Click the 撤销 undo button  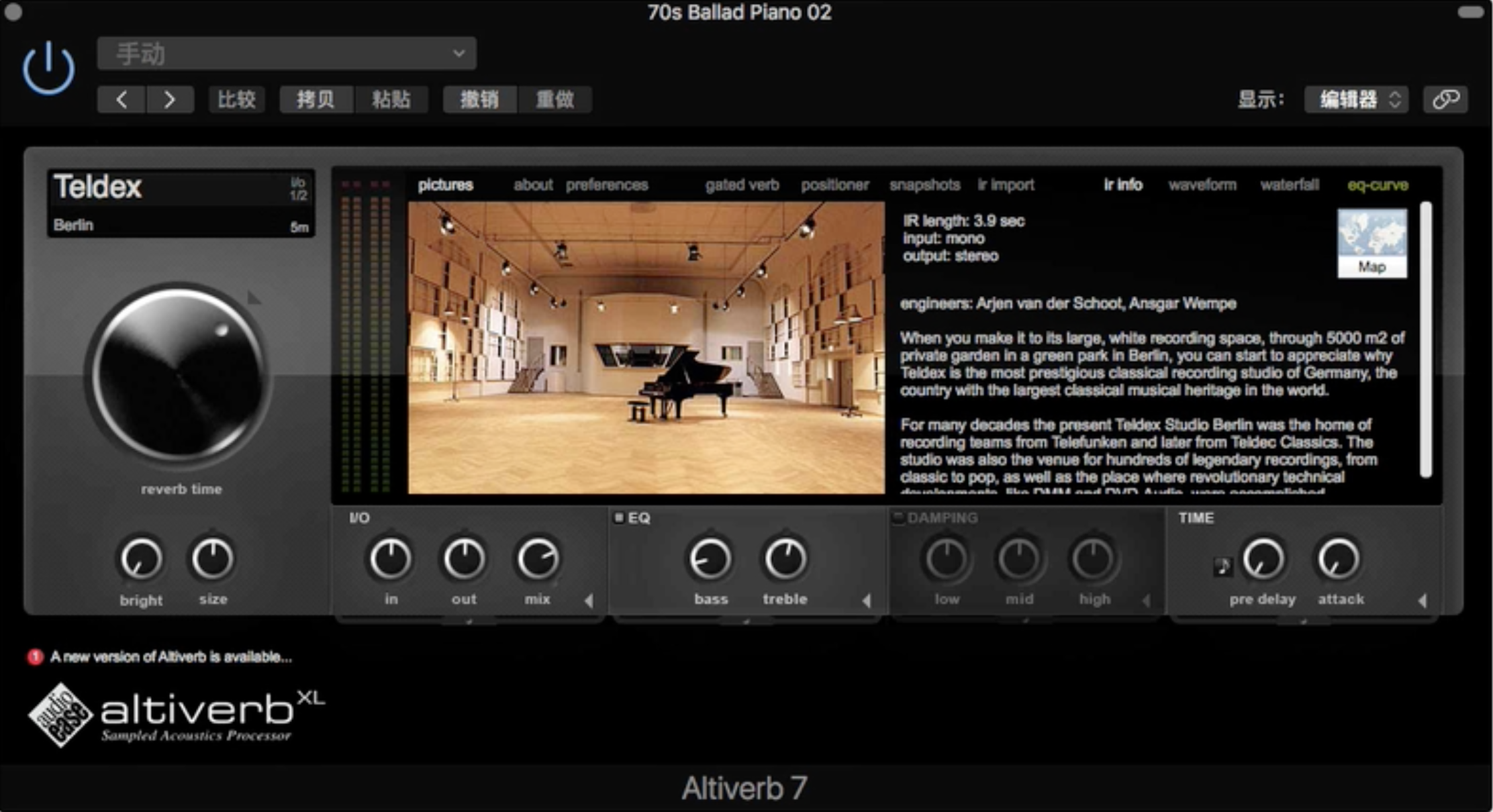click(x=480, y=100)
